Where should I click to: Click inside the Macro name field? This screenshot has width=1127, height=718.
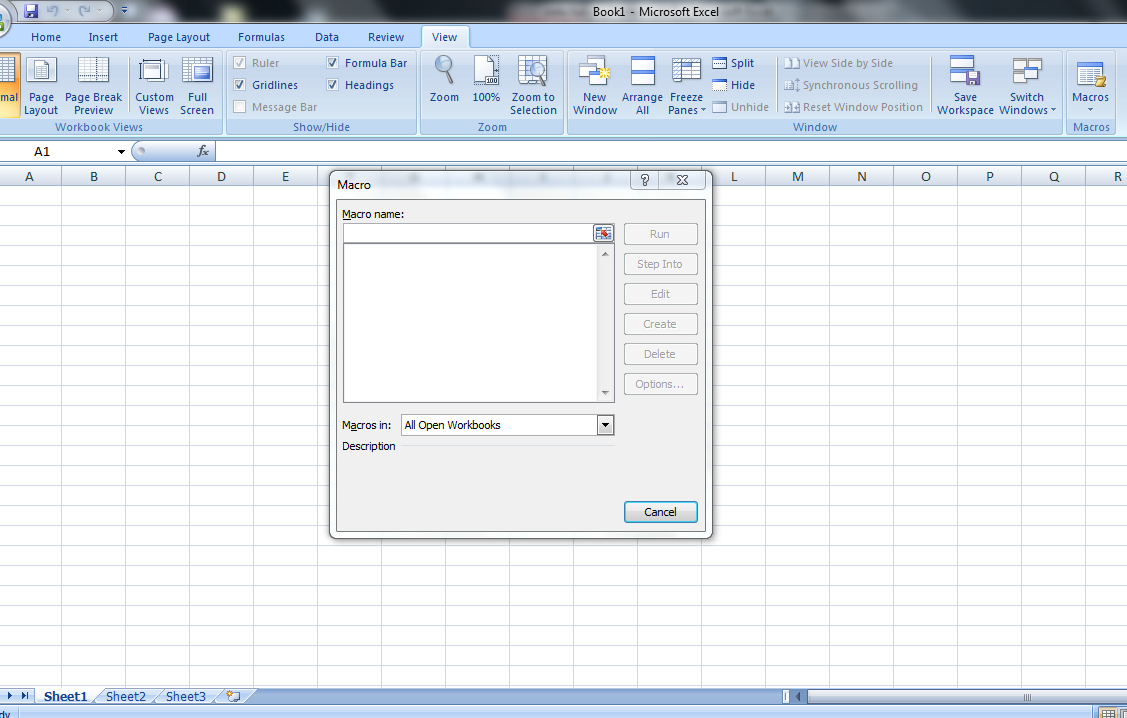coord(470,232)
